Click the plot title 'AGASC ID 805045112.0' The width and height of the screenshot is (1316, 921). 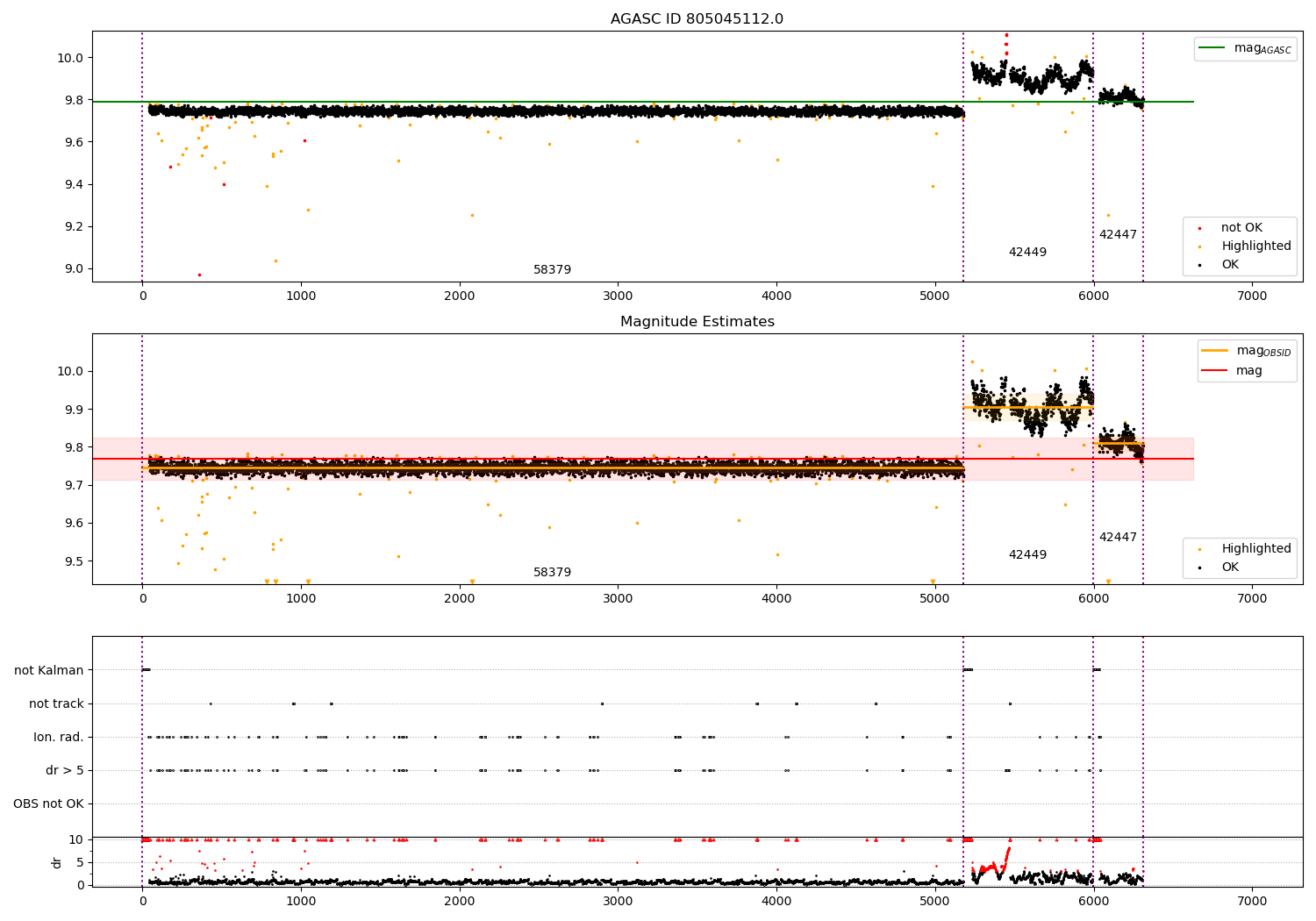click(x=697, y=19)
